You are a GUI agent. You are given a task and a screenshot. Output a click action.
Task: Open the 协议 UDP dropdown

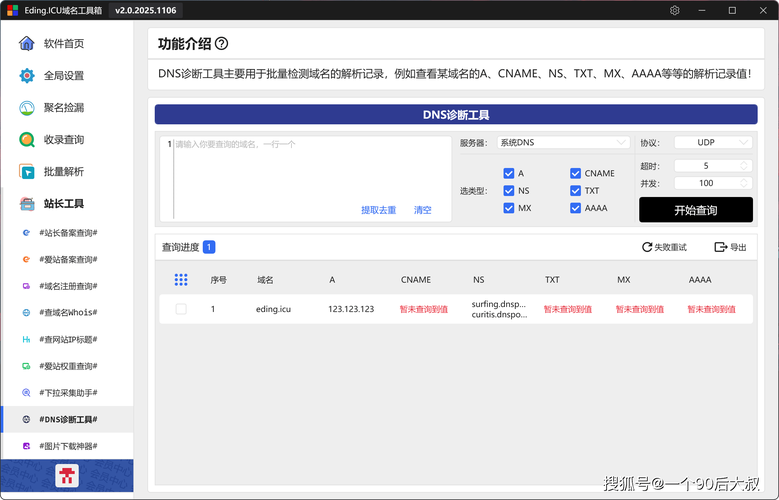point(713,143)
